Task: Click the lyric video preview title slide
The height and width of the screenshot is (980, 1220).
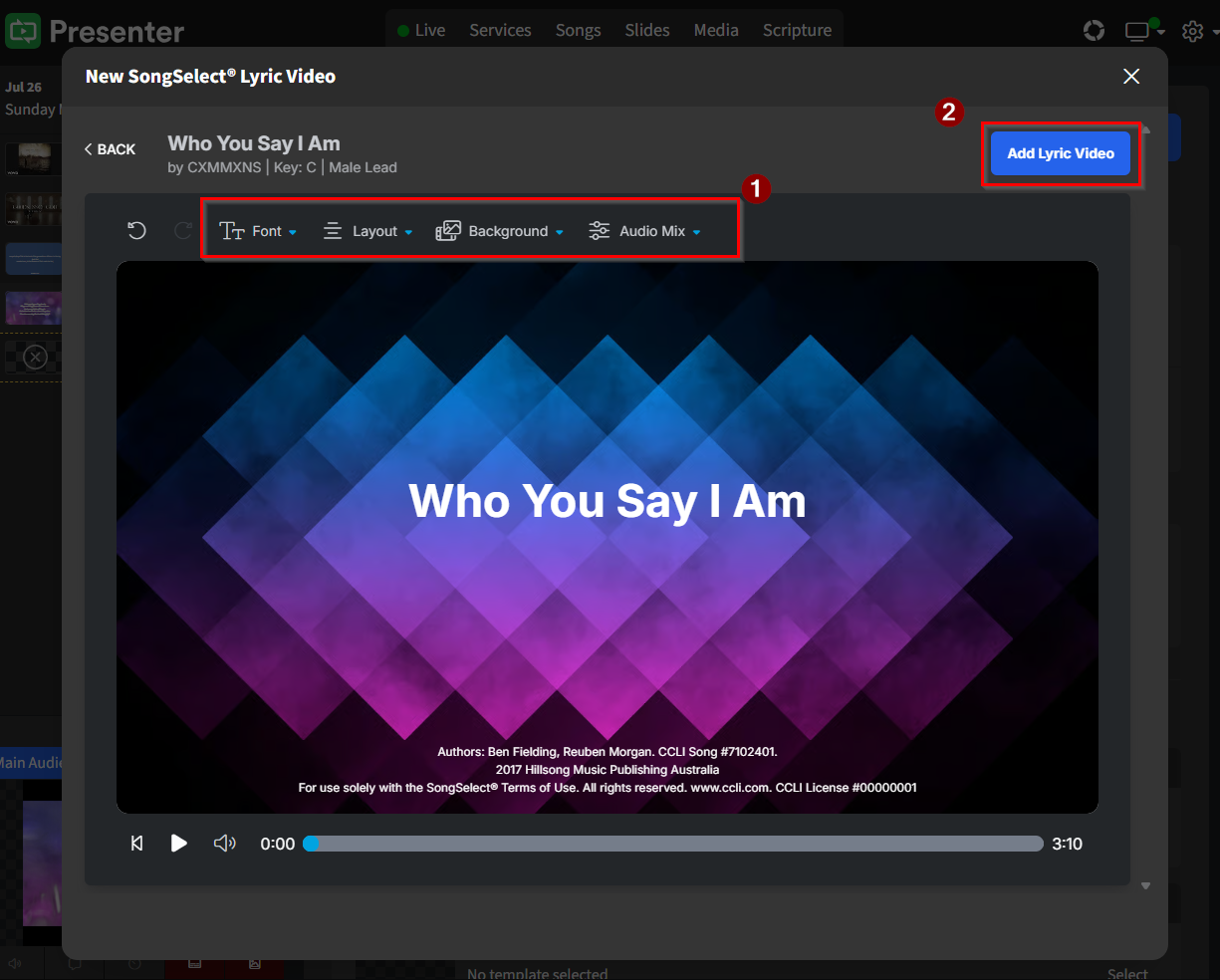Action: 608,538
